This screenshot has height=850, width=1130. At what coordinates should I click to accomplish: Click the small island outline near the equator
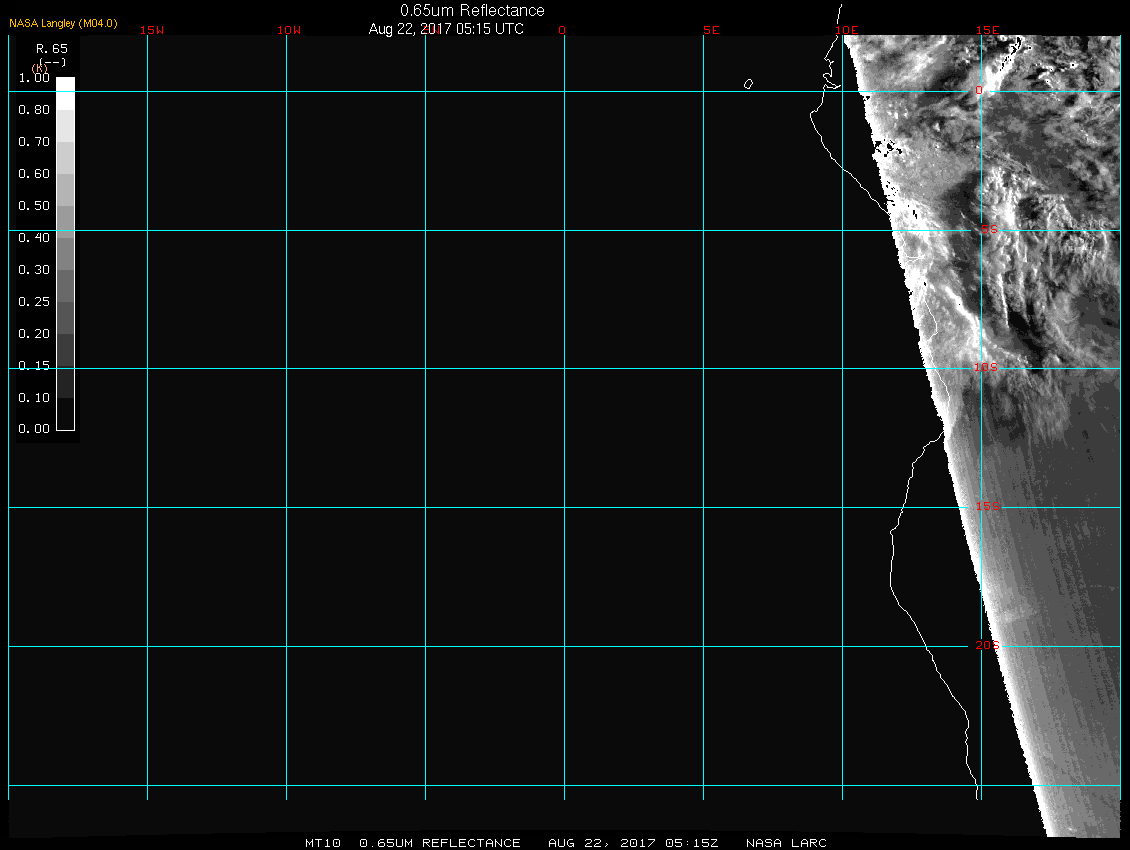point(748,84)
